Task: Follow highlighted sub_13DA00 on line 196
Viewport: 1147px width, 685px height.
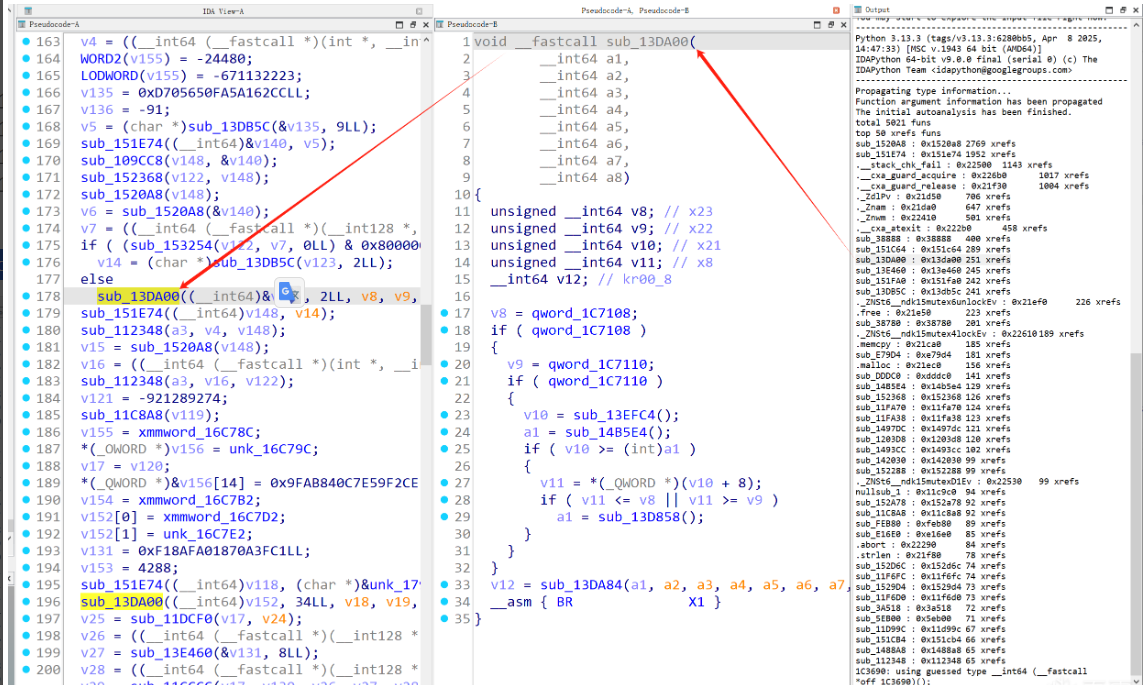Action: pyautogui.click(x=121, y=602)
